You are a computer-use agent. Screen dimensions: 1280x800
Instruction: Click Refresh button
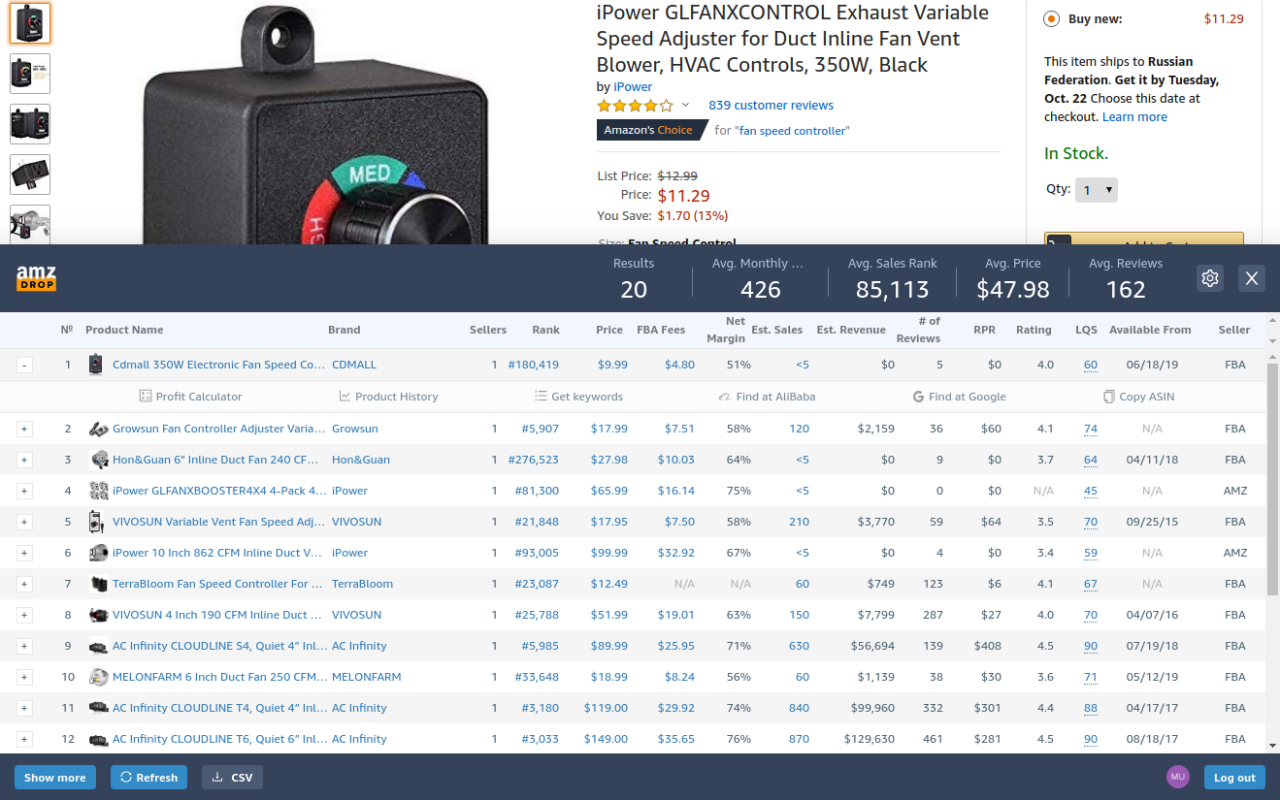(x=149, y=777)
